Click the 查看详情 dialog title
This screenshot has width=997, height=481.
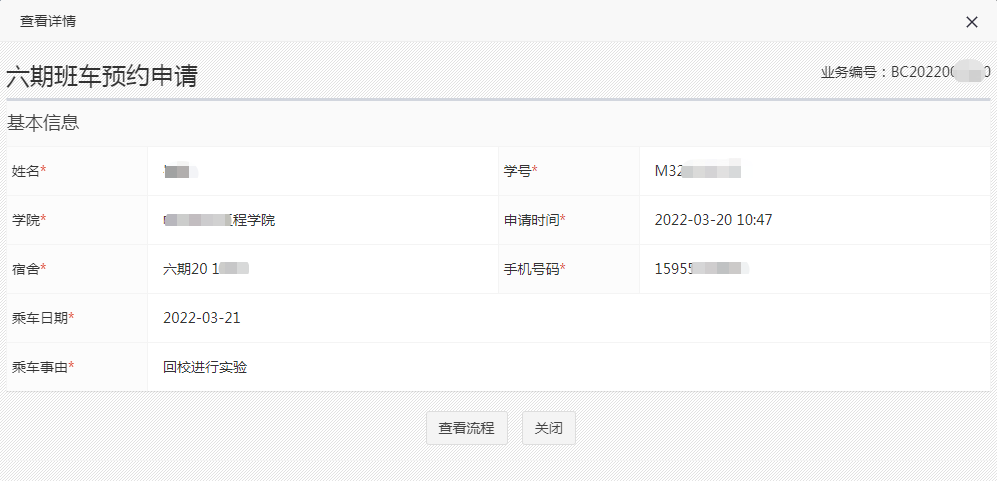tap(48, 21)
